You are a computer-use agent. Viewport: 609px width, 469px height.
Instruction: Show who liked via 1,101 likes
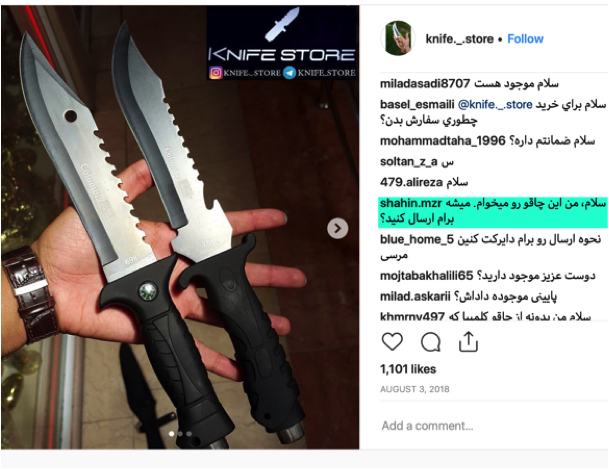pos(408,369)
